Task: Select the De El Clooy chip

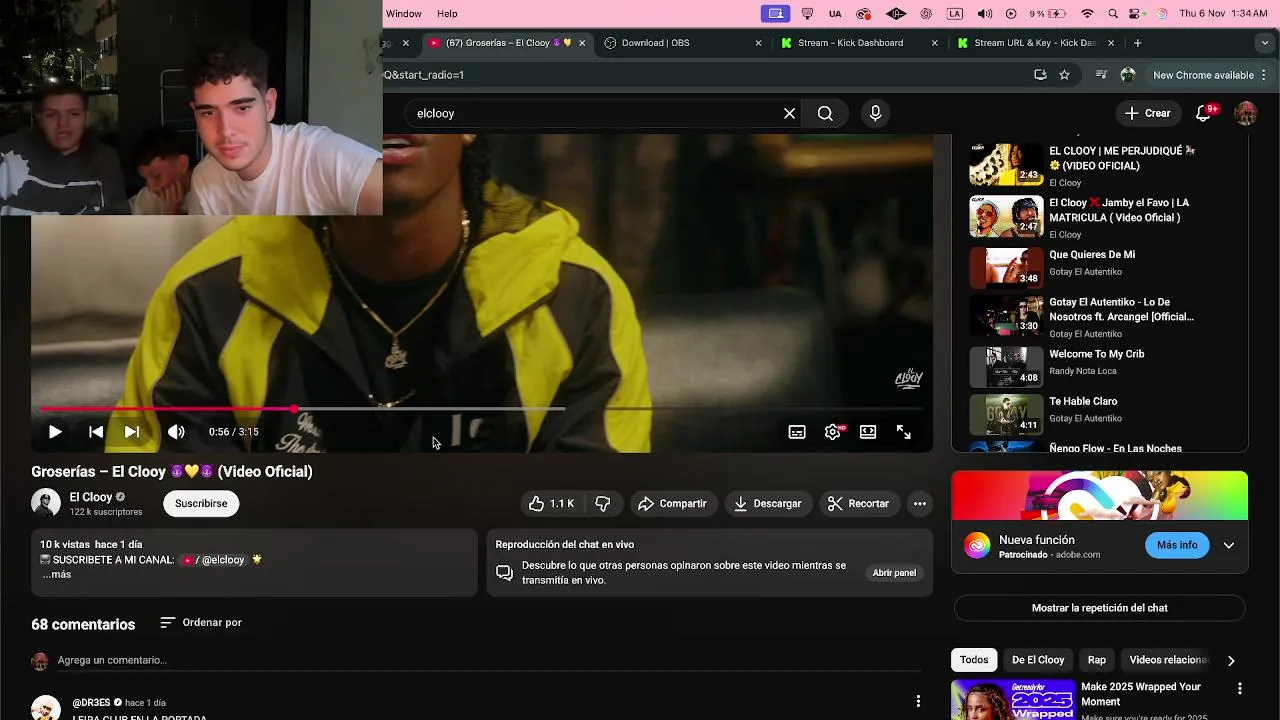Action: point(1038,660)
